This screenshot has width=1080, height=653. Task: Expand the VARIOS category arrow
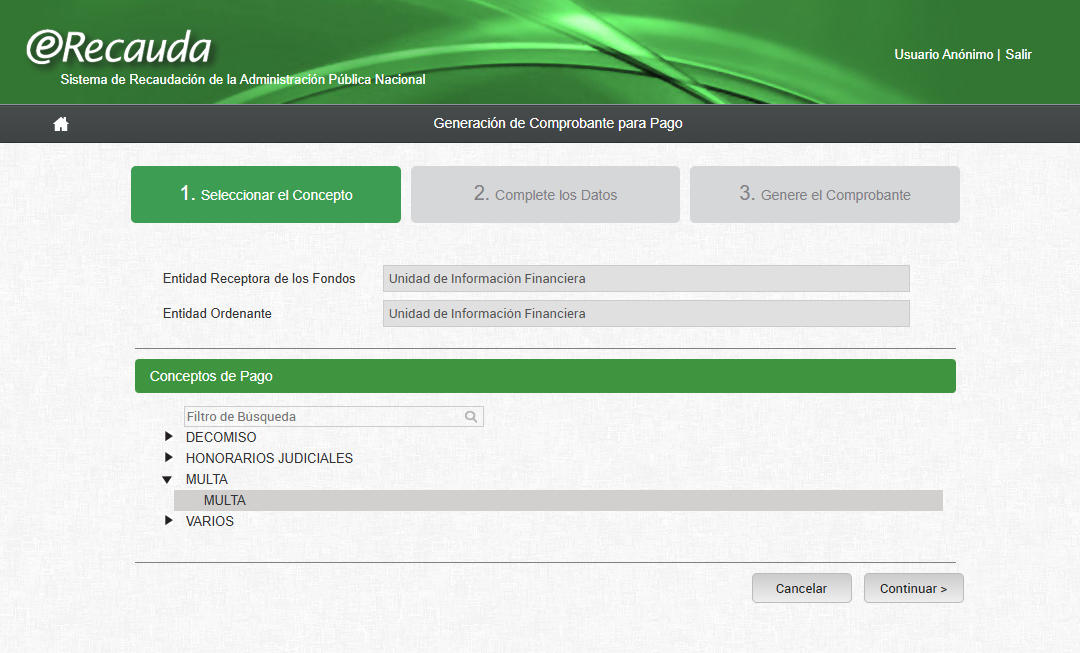pos(169,521)
